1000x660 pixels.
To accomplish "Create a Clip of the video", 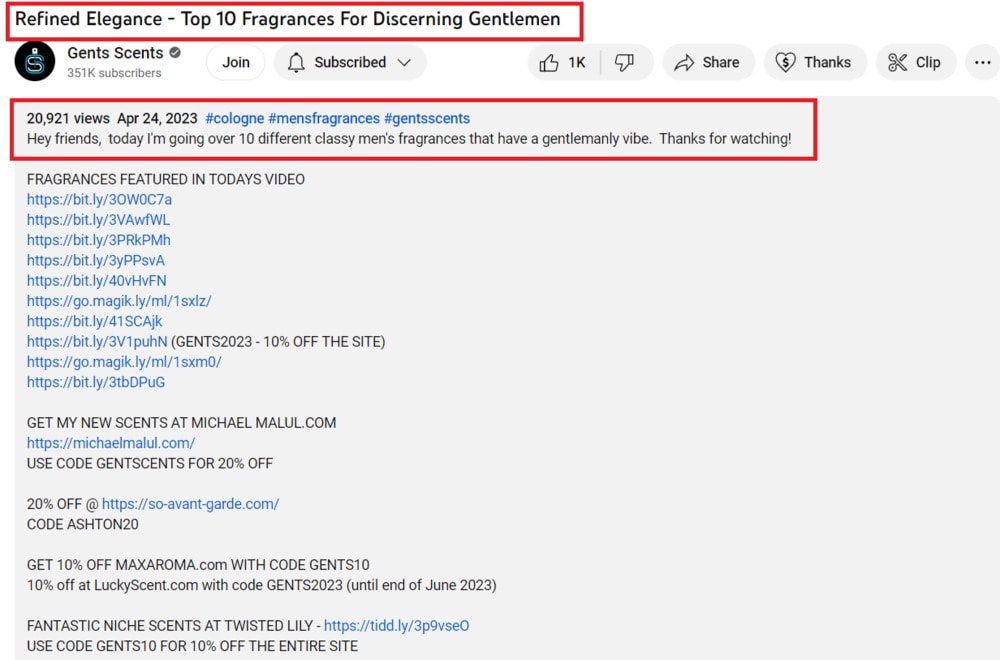I will (x=915, y=62).
